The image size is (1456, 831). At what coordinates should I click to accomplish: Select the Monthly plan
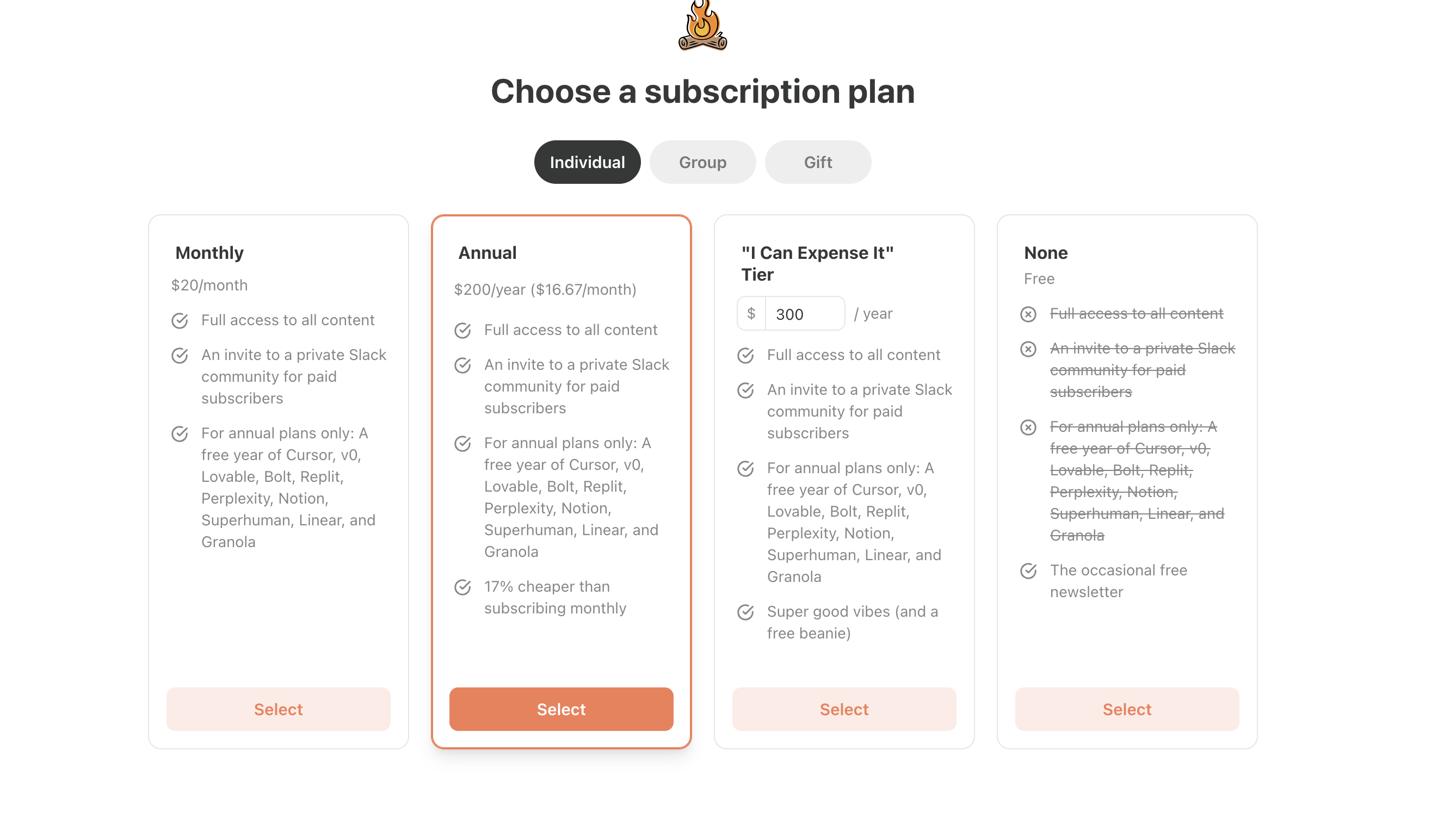[x=278, y=709]
